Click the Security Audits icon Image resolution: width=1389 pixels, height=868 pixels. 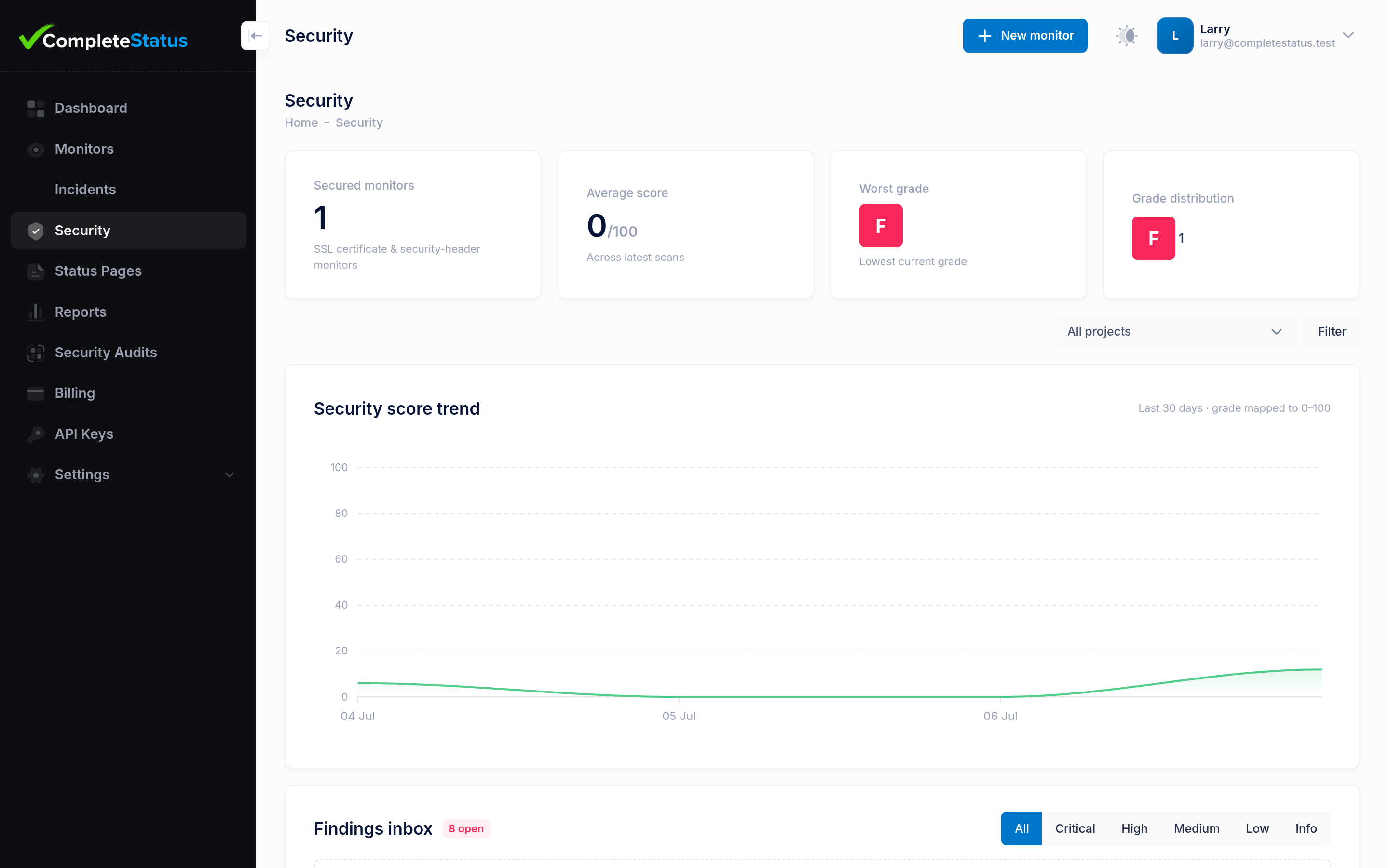pos(36,353)
